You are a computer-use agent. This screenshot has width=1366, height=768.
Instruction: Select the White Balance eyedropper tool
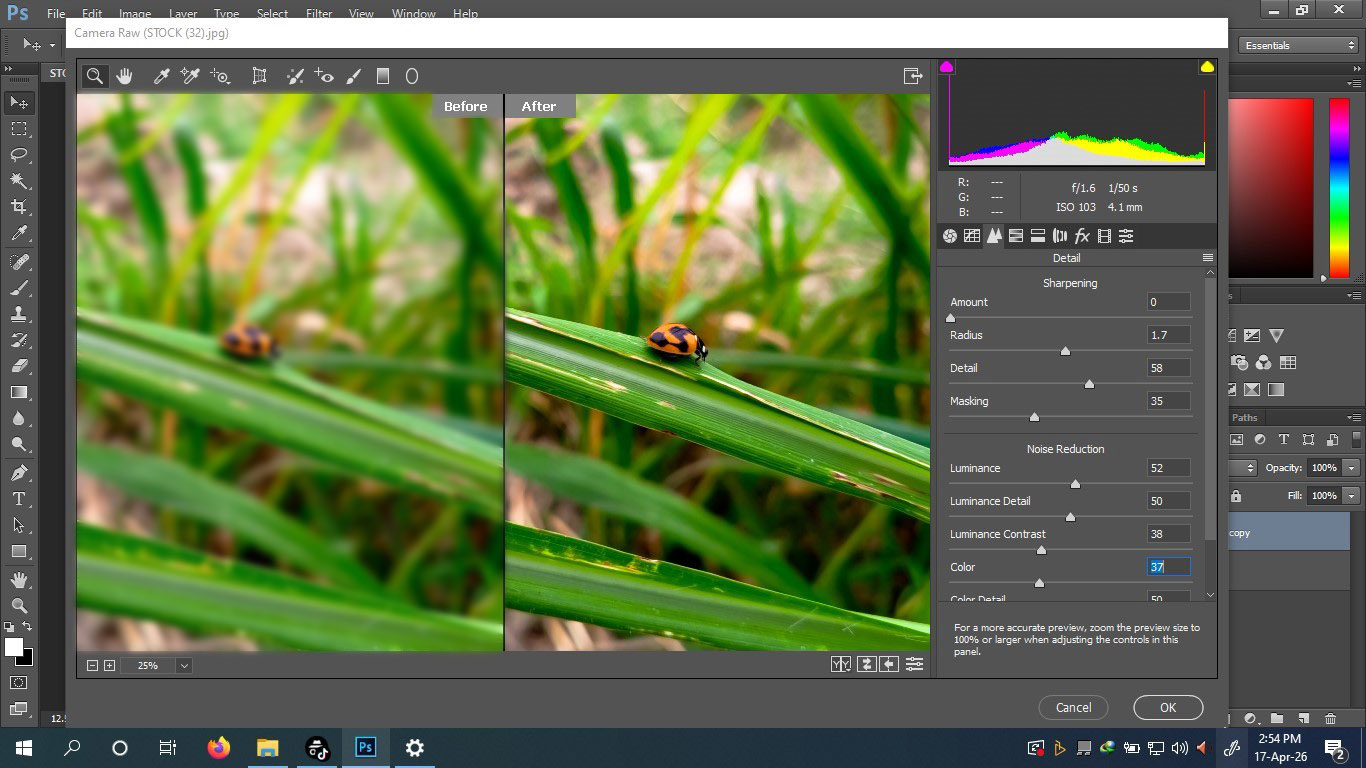pos(161,76)
